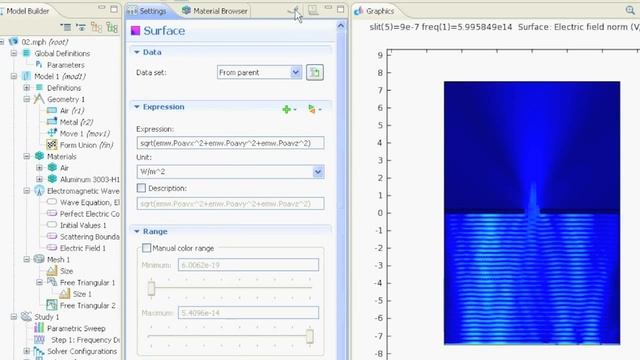Screen dimensions: 640x360
Task: Select the Air (r1) rectangle icon
Action: click(52, 110)
